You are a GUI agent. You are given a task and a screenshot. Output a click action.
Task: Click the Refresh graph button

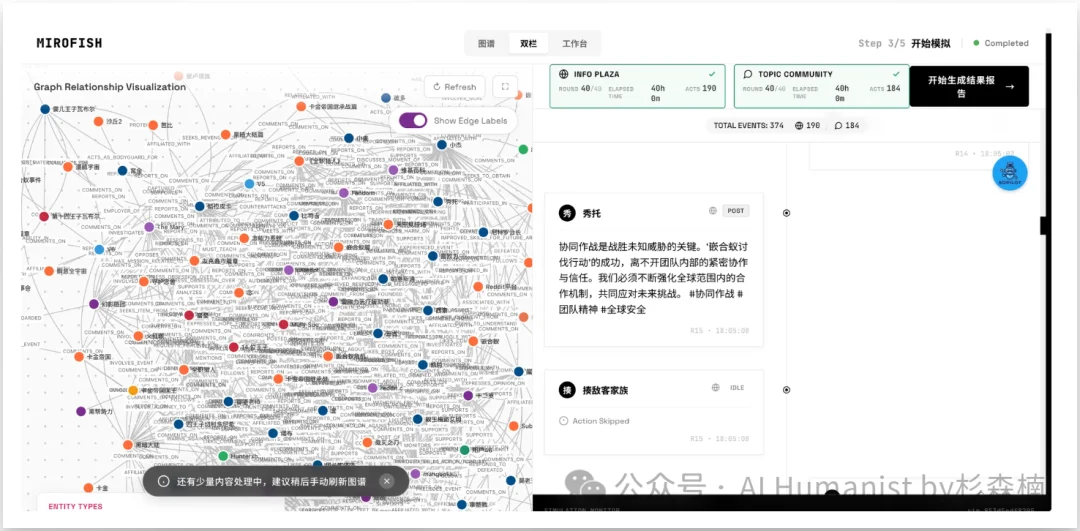pyautogui.click(x=454, y=87)
